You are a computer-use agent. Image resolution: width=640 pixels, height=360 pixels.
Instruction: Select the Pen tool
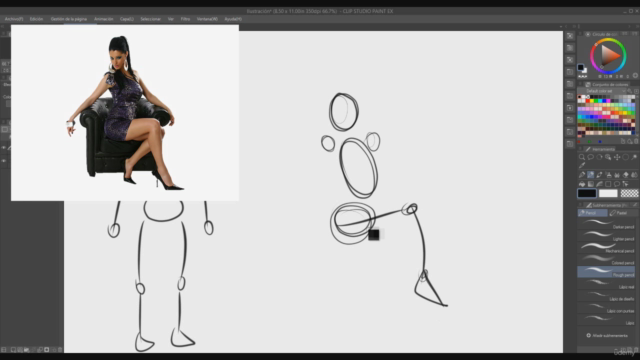[x=582, y=175]
